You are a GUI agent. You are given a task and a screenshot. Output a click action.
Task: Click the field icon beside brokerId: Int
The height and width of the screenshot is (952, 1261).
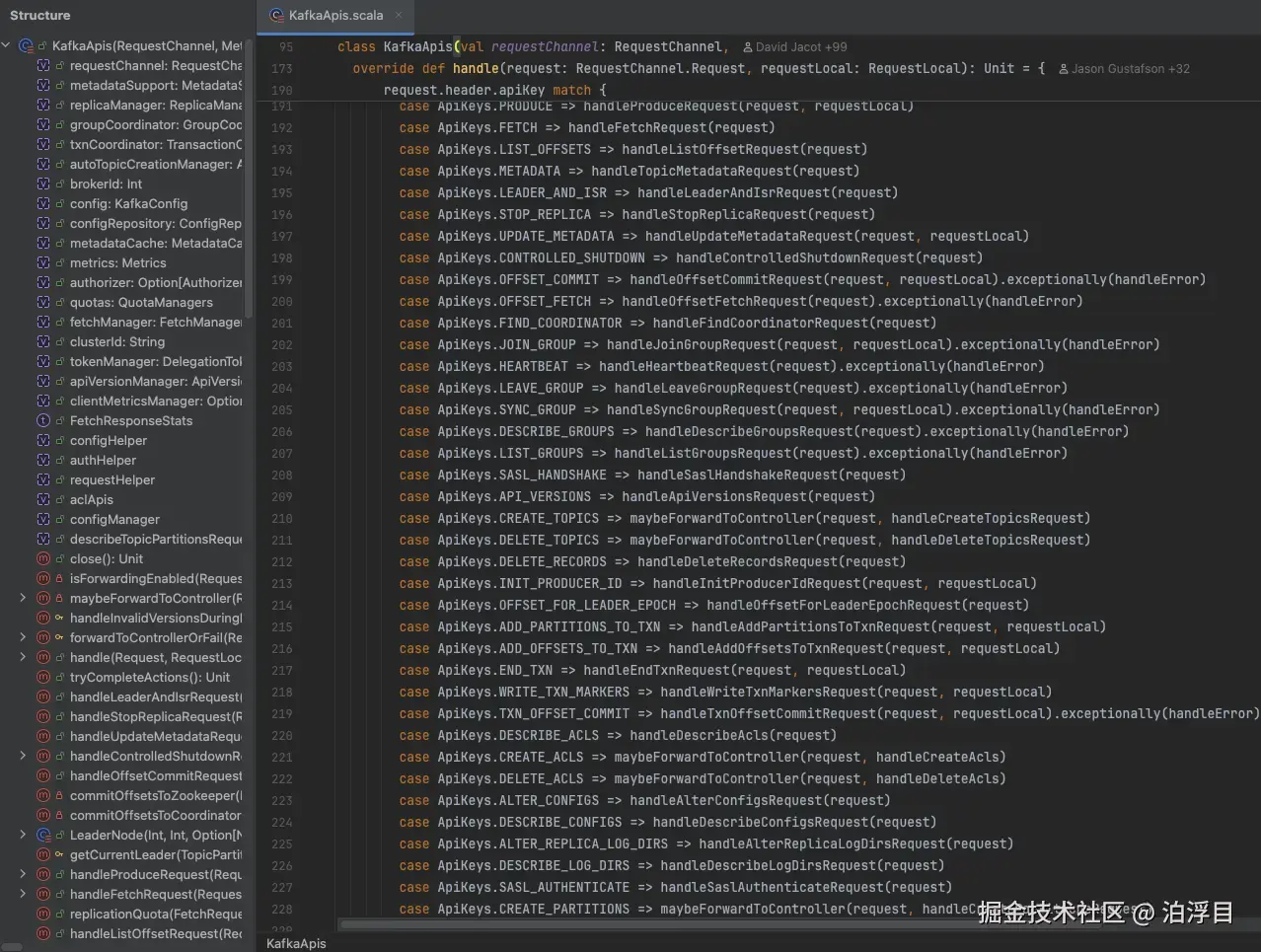click(x=42, y=183)
